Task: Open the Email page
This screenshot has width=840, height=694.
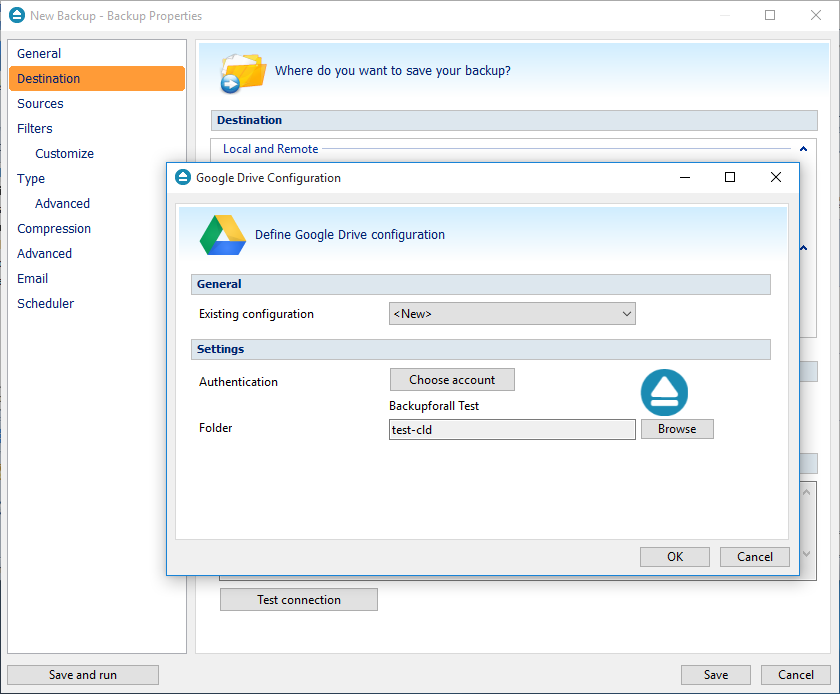Action: tap(33, 279)
